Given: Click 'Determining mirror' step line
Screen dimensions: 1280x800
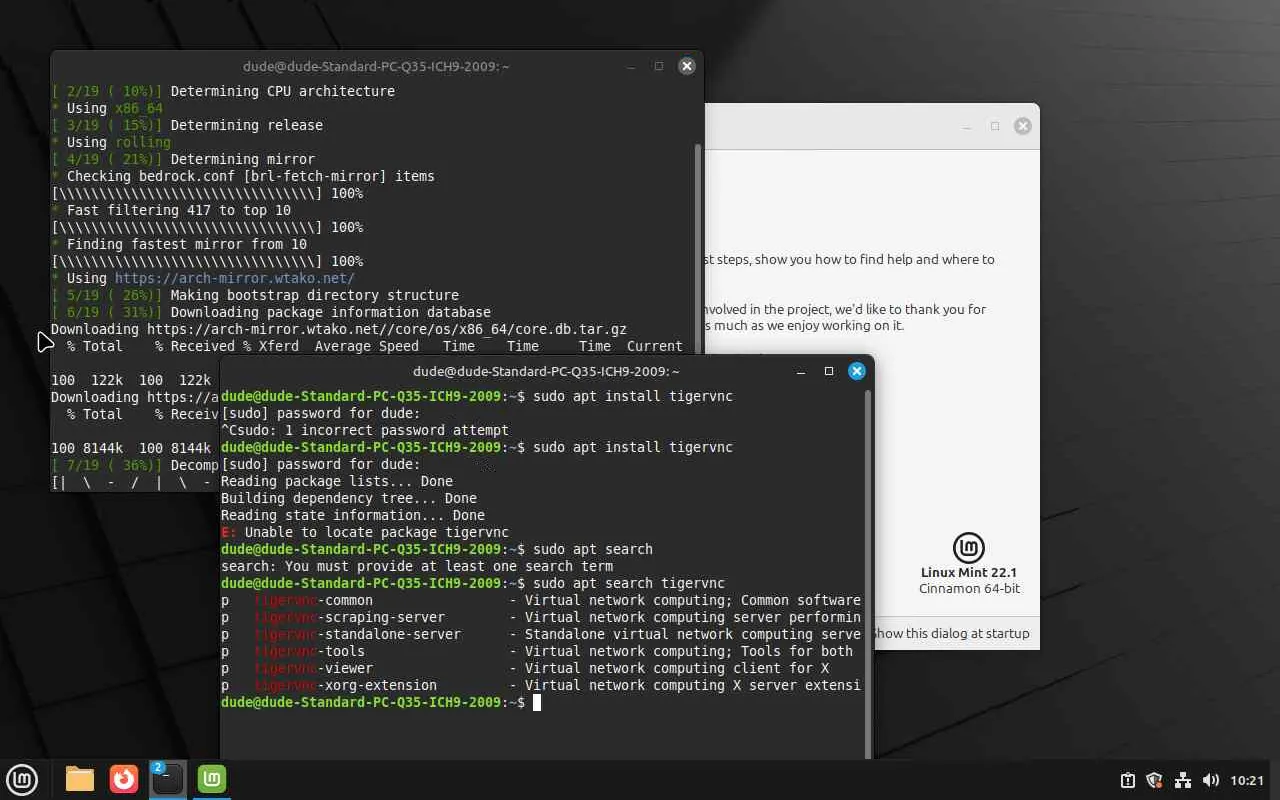Looking at the screenshot, I should click(x=243, y=159).
